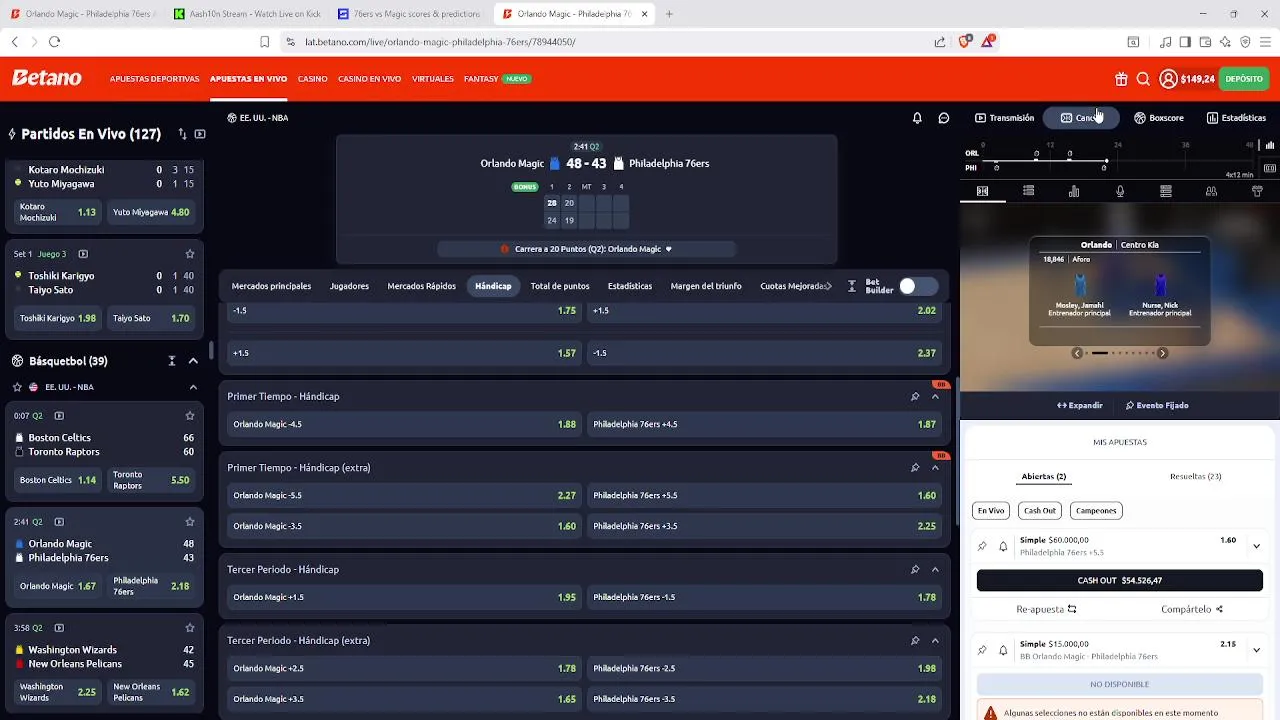1280x720 pixels.
Task: Click the venue card carousel dots
Action: (1120, 353)
